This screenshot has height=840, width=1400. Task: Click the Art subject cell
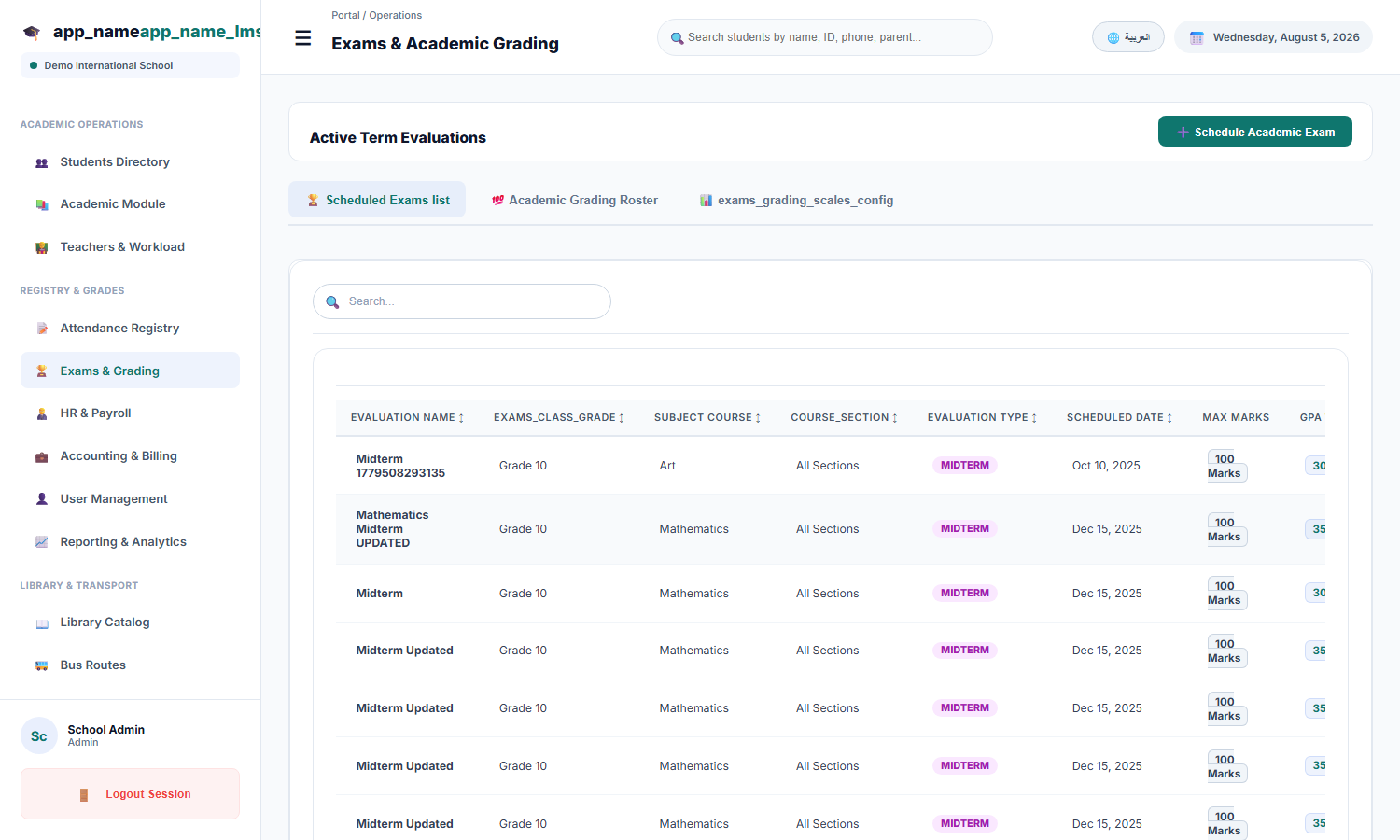tap(667, 466)
